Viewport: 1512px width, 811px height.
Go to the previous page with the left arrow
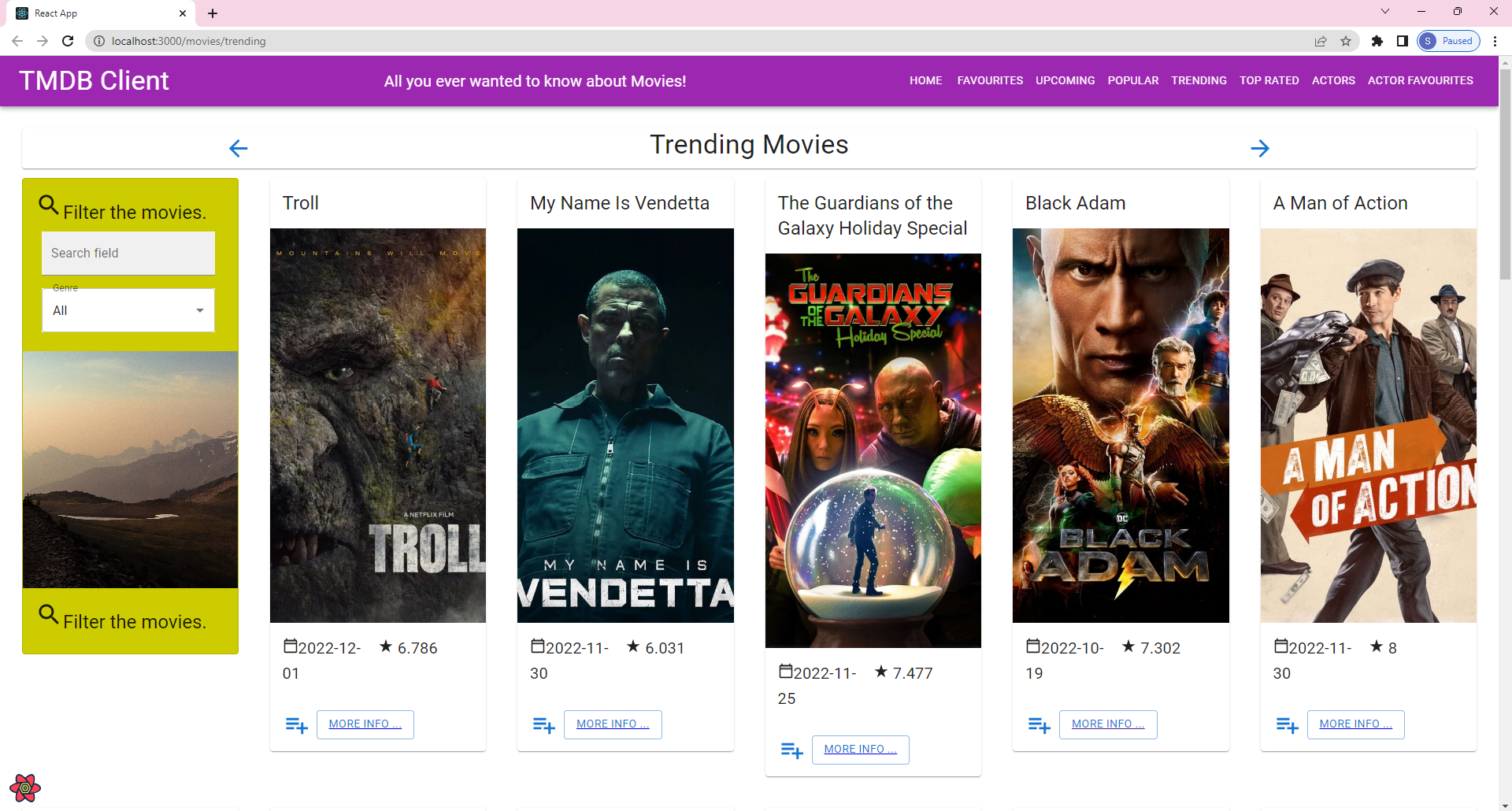(238, 148)
